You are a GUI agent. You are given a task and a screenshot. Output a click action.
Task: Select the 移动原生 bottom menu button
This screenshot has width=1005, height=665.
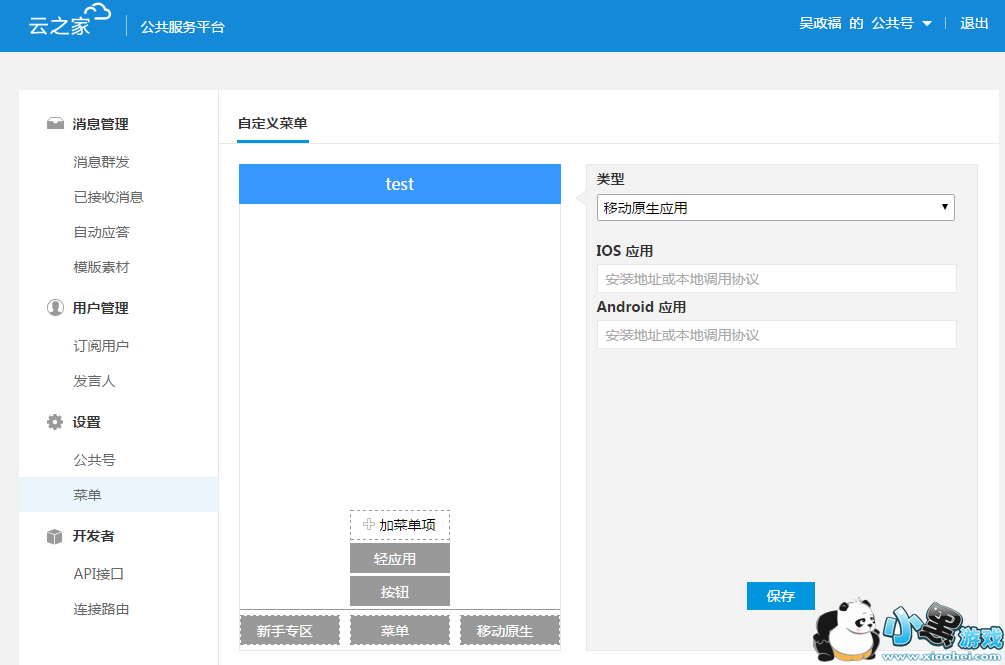[x=509, y=631]
